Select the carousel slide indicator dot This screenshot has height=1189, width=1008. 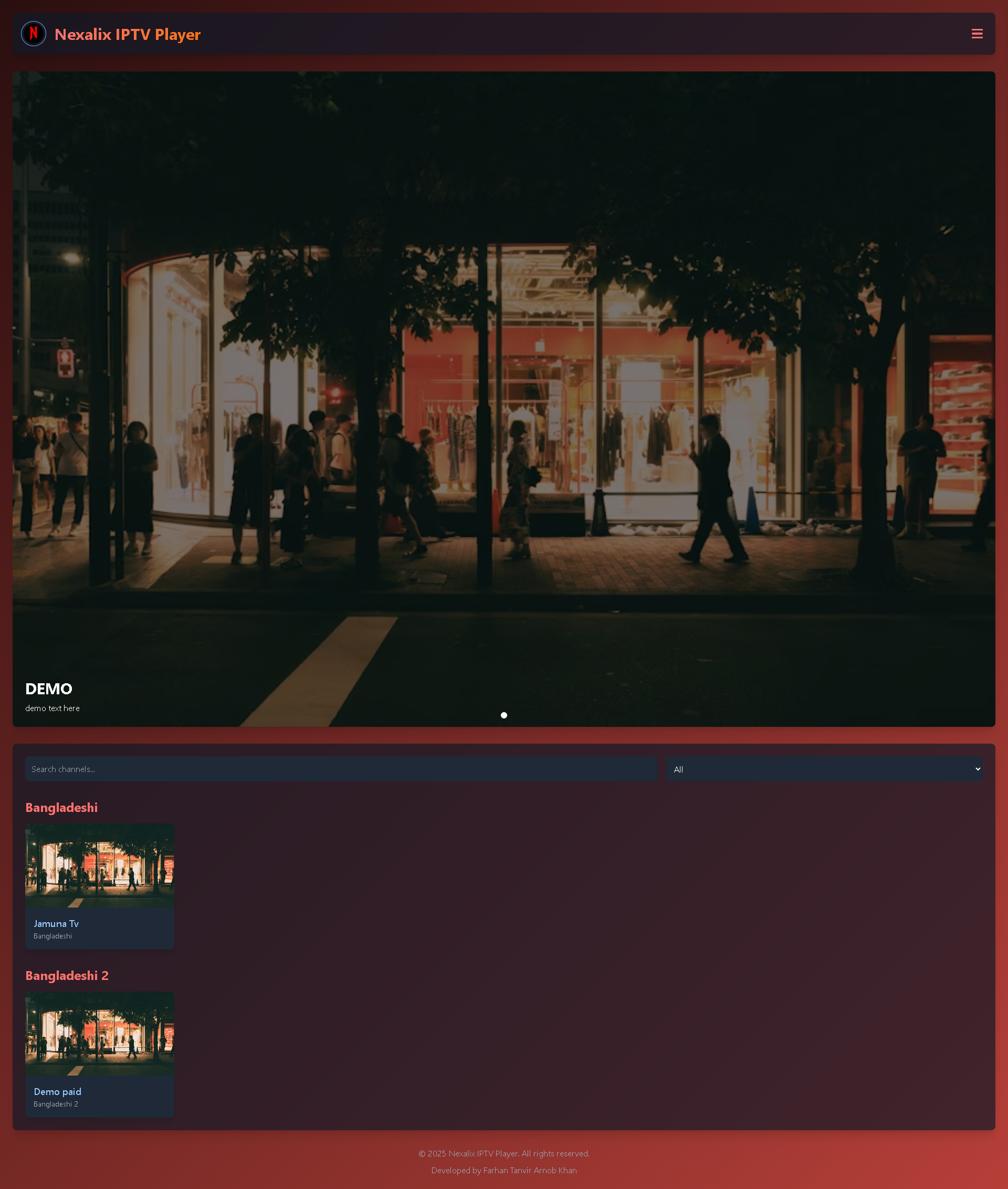click(503, 715)
